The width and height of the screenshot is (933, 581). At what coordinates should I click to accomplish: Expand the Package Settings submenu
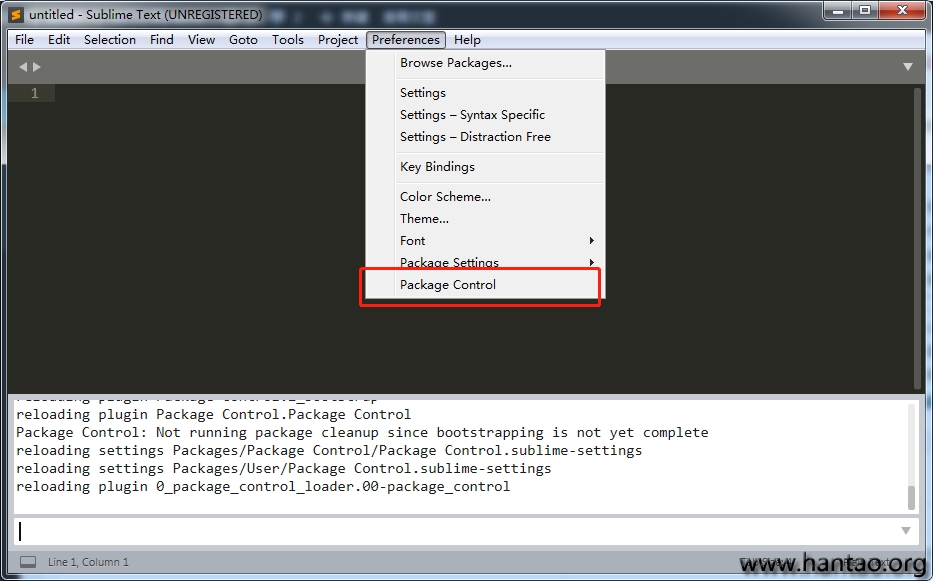pyautogui.click(x=497, y=263)
